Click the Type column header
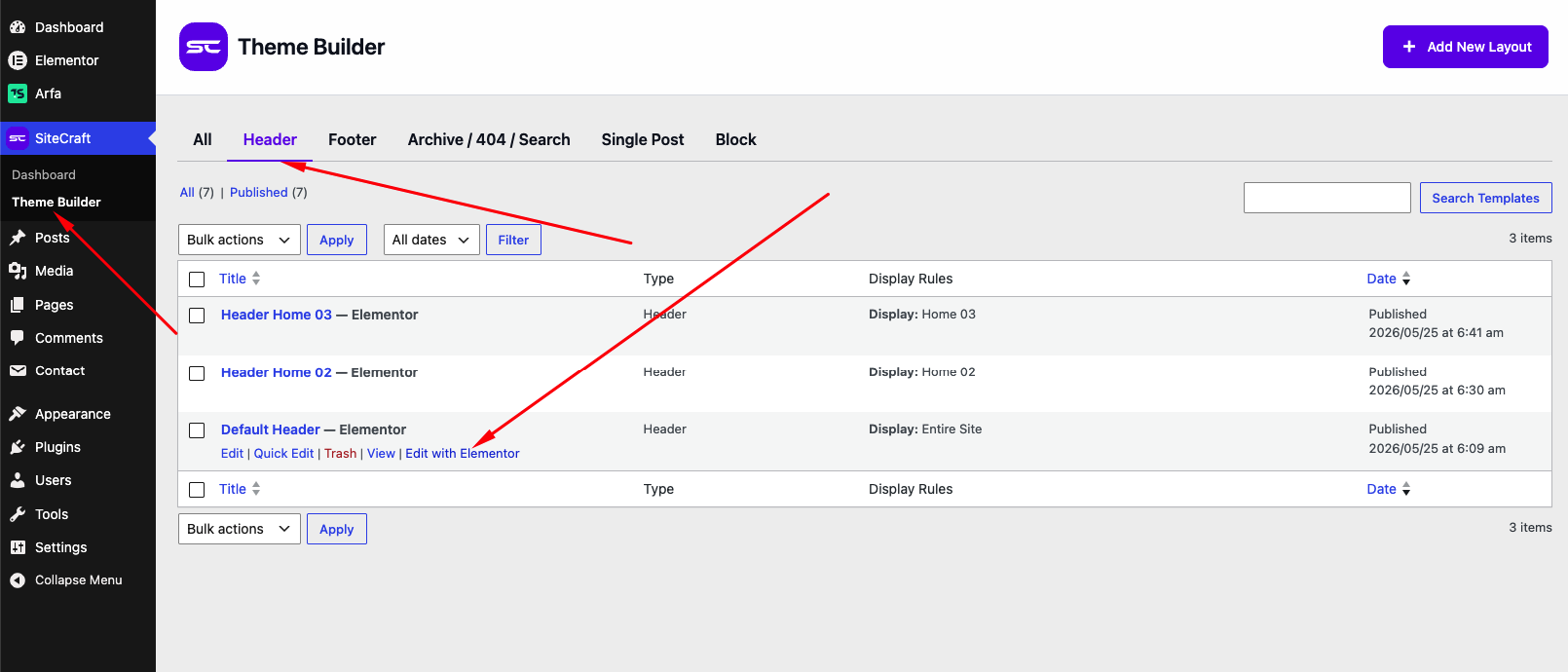 click(x=658, y=279)
